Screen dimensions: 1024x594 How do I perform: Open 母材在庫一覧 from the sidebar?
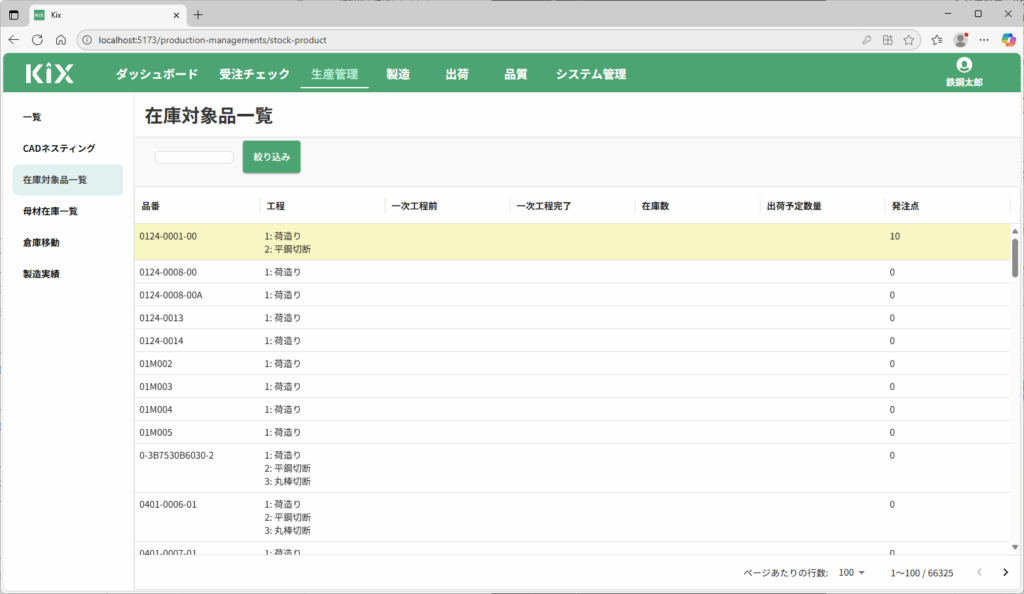(x=50, y=211)
